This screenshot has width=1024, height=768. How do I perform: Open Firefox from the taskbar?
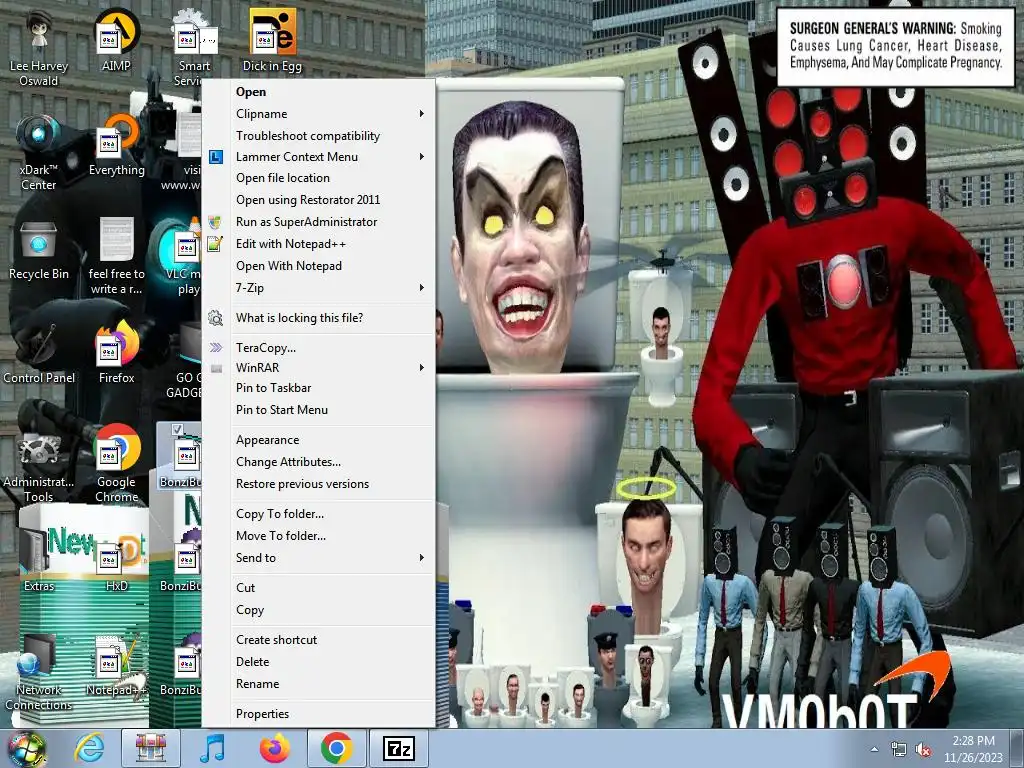coord(274,748)
